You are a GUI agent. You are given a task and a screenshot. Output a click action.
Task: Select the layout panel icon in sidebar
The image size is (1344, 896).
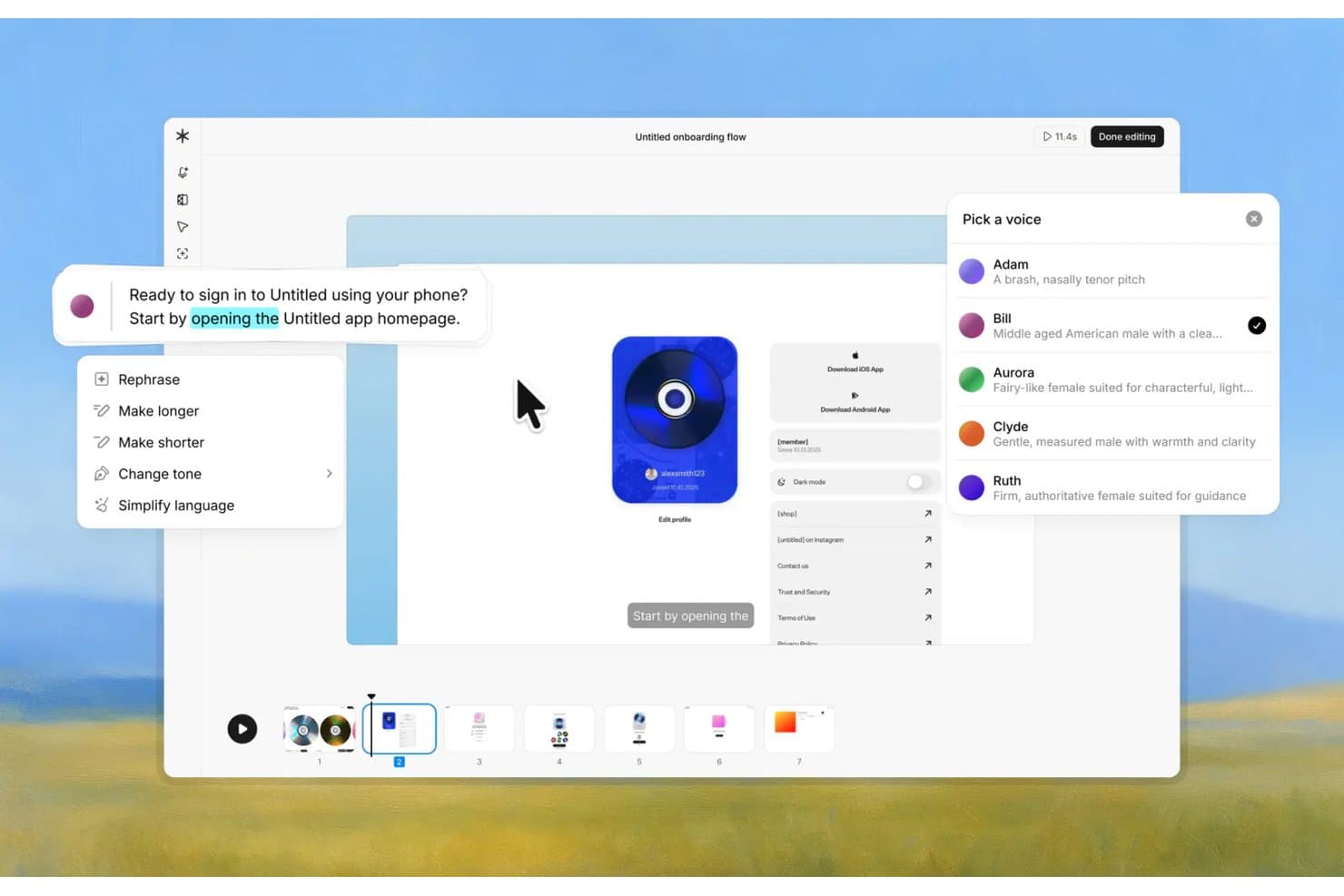point(183,200)
